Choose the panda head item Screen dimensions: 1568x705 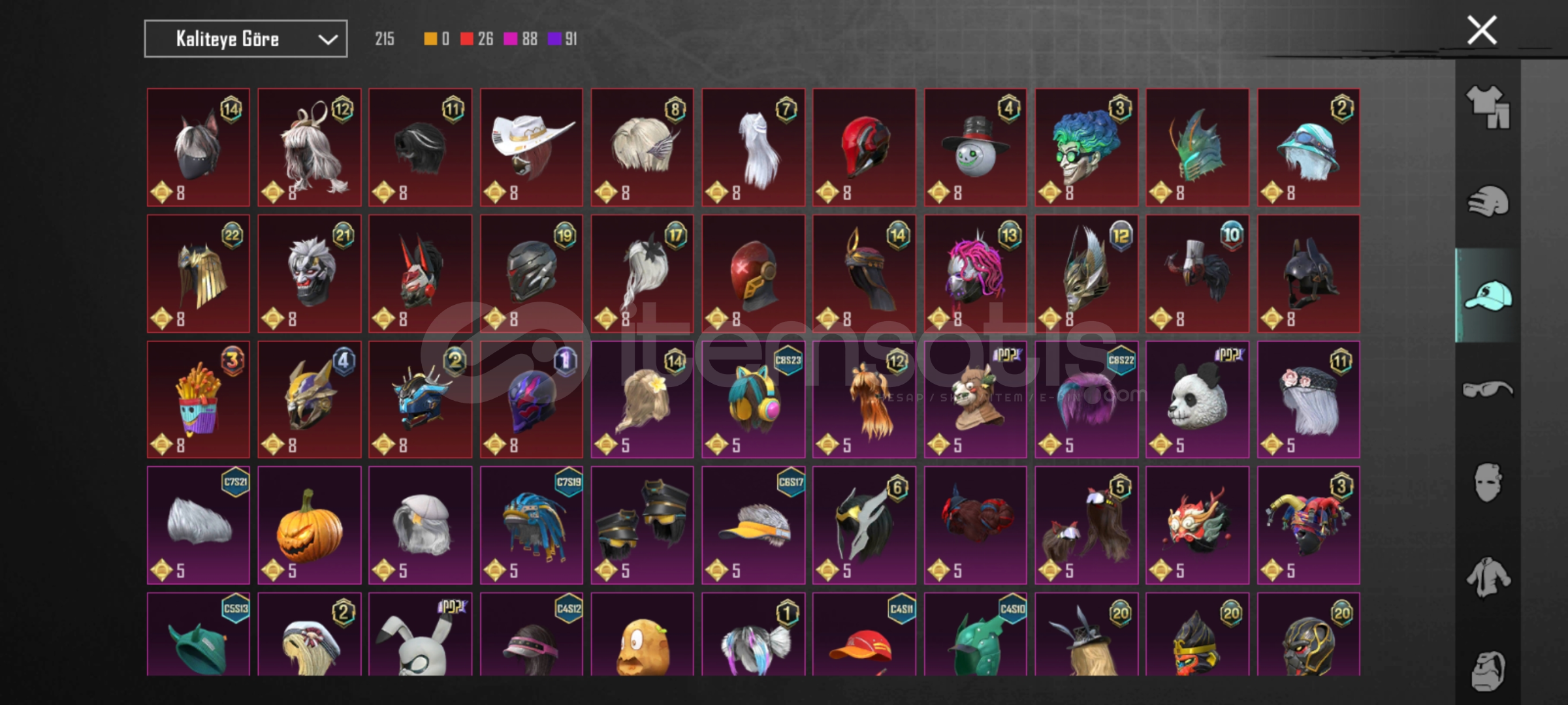point(1198,399)
